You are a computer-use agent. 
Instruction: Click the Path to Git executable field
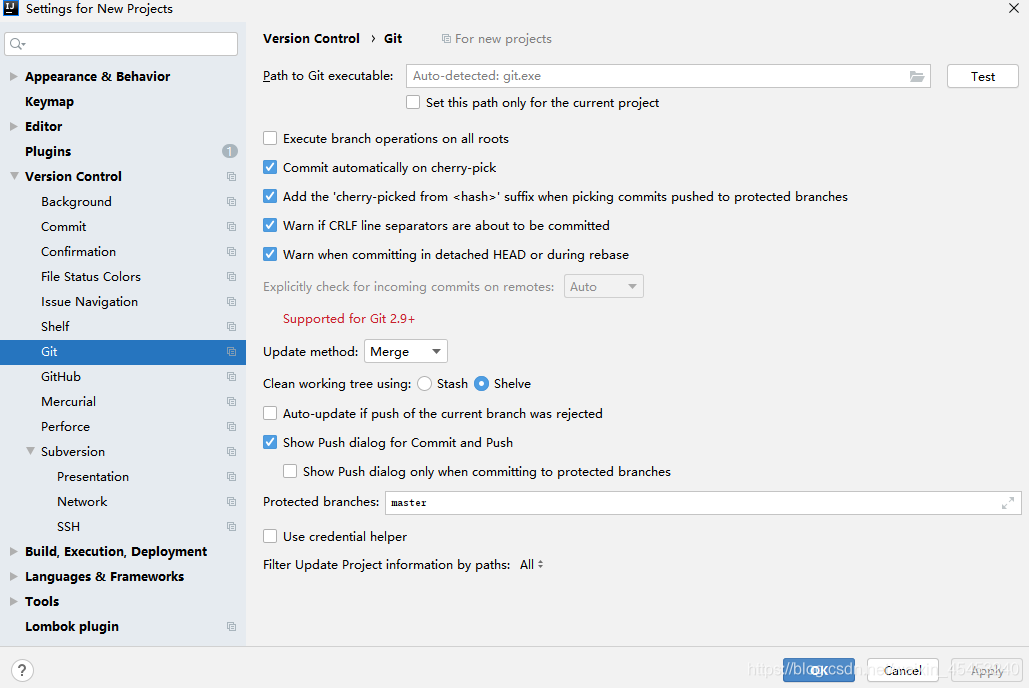pyautogui.click(x=655, y=76)
